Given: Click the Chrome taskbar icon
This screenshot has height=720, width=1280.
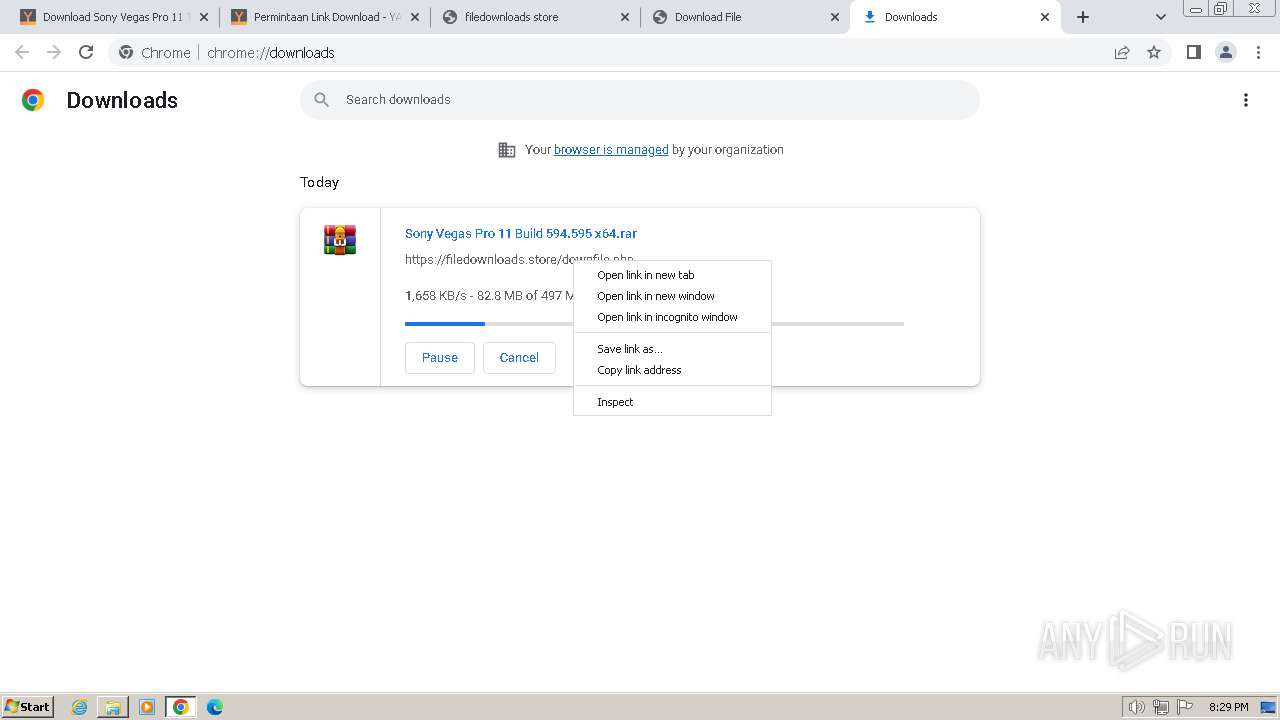Looking at the screenshot, I should tap(181, 707).
